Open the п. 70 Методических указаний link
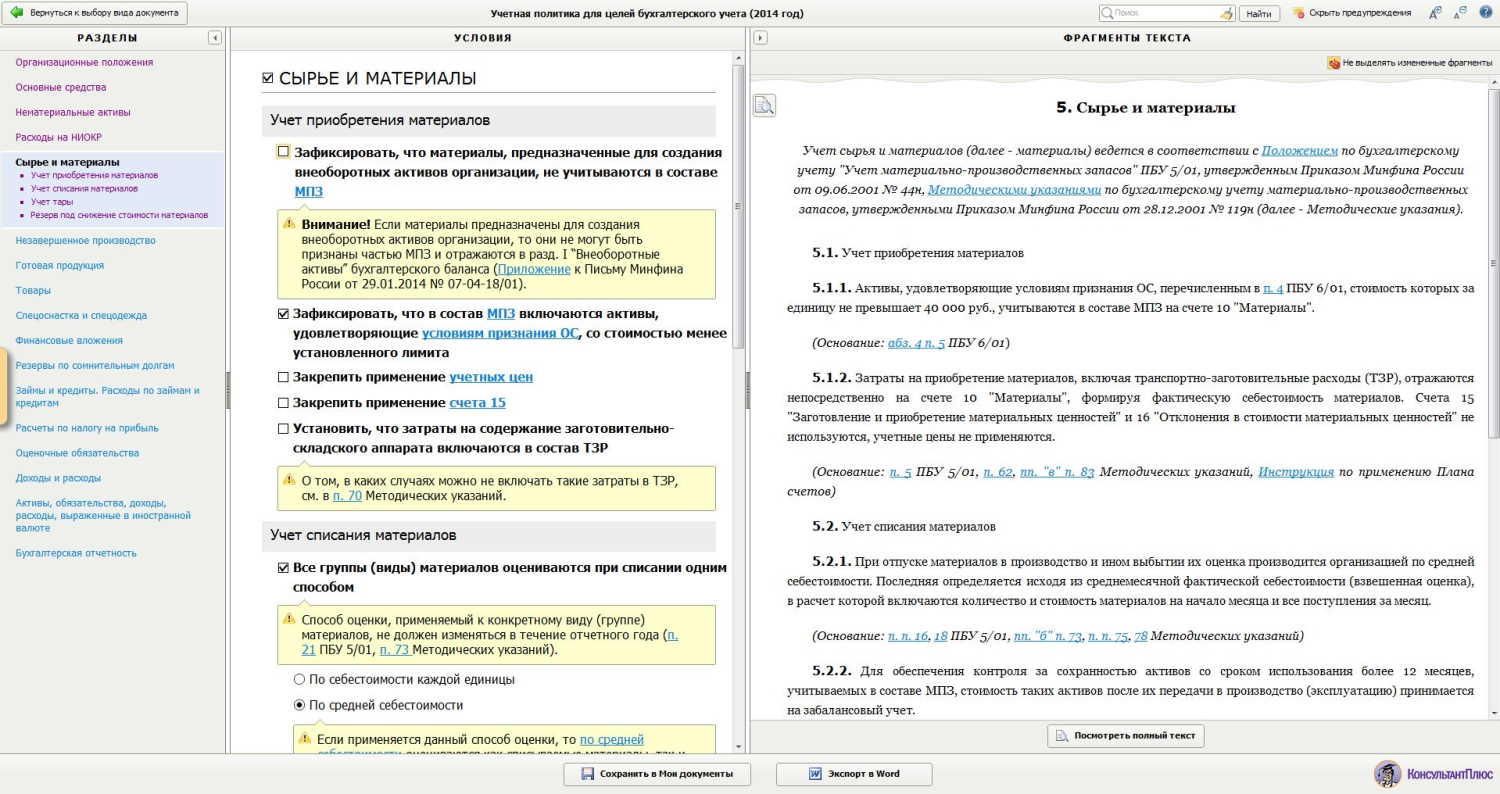The width and height of the screenshot is (1500, 794). click(x=347, y=495)
